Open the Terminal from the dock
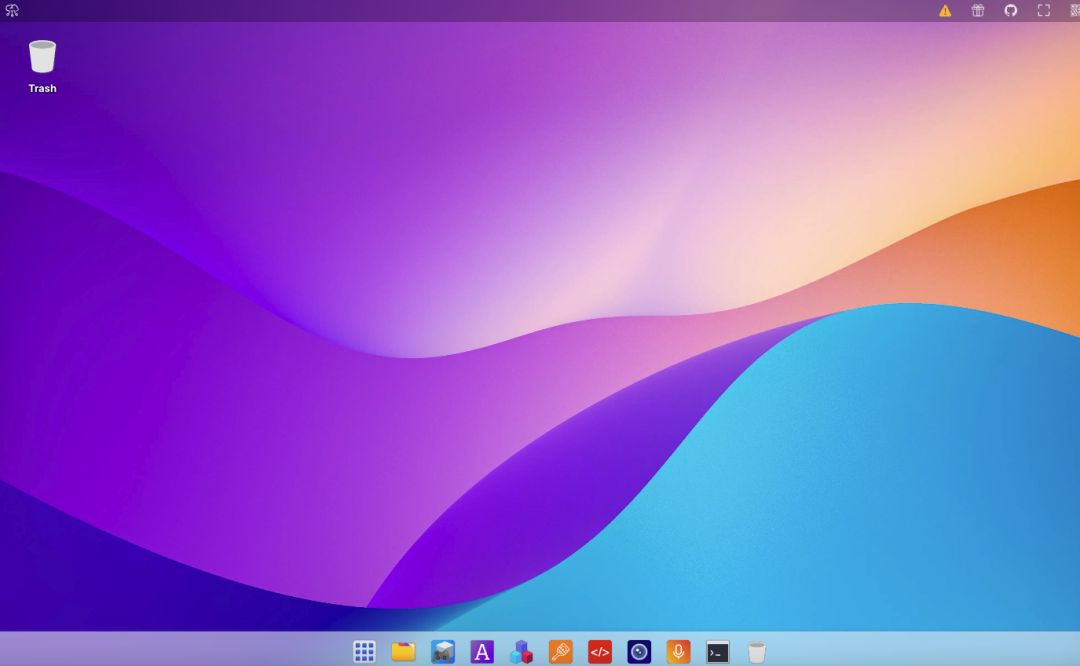Viewport: 1080px width, 666px height. point(718,652)
